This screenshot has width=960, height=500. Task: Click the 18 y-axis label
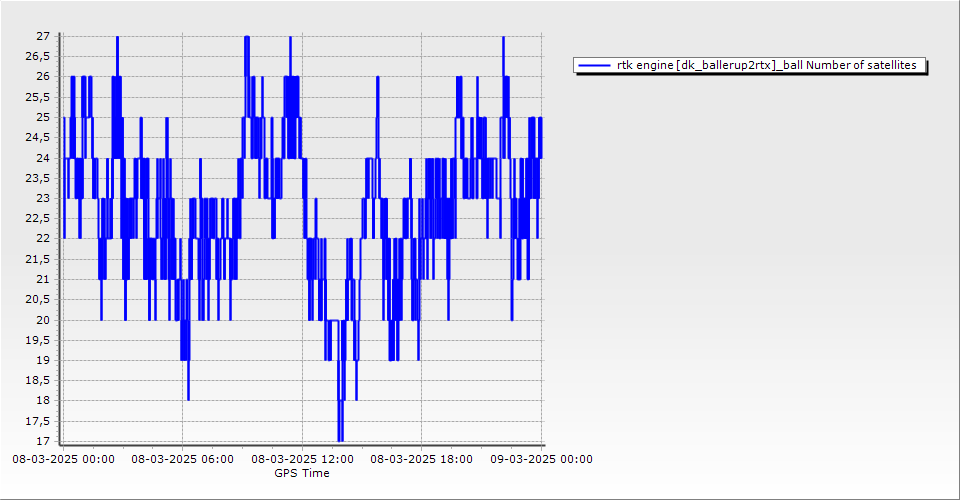point(43,401)
